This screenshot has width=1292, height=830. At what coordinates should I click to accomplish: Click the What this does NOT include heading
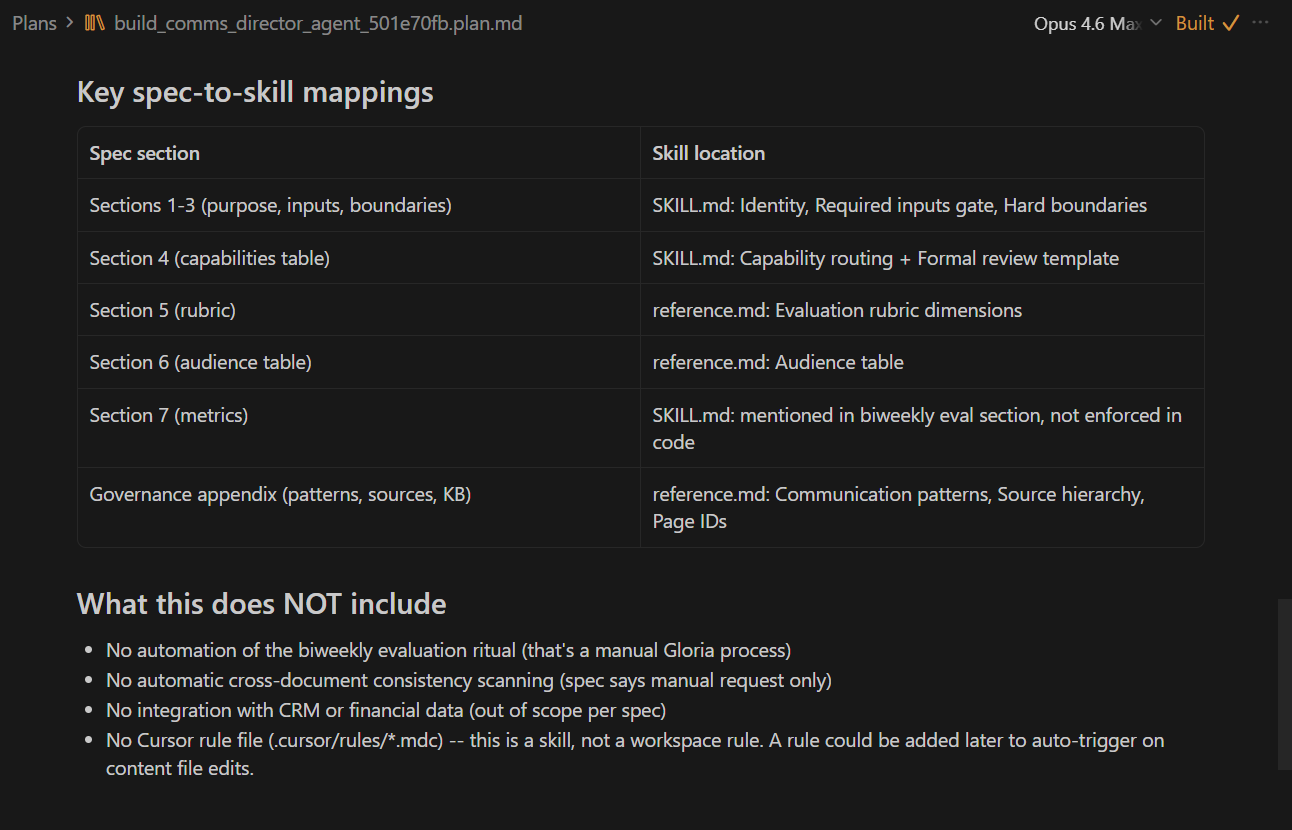[x=261, y=604]
